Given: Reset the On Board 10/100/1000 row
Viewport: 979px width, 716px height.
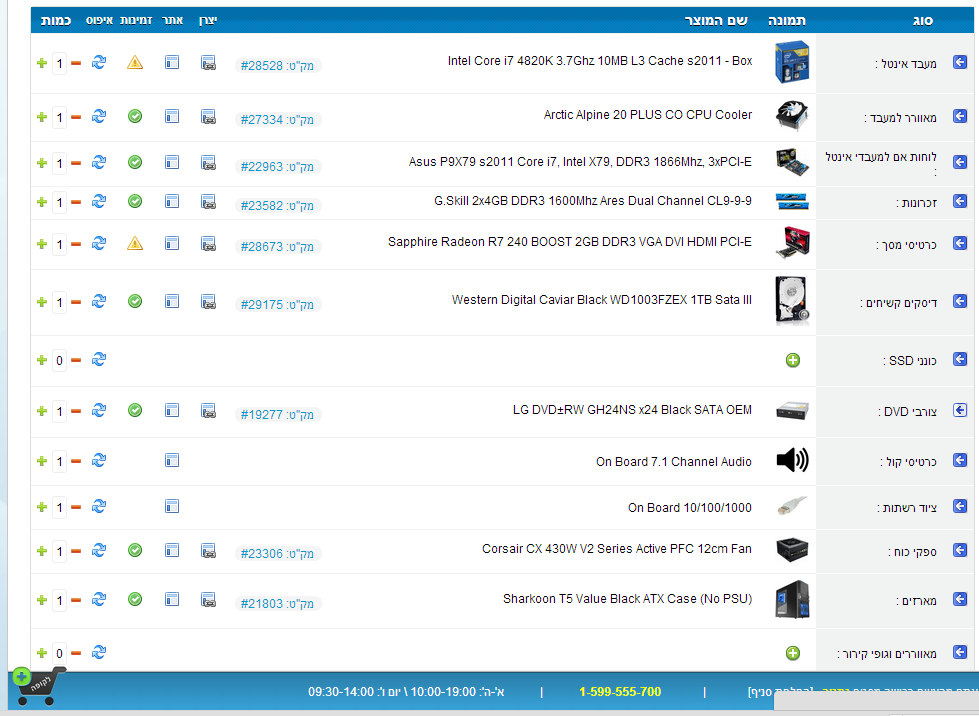Looking at the screenshot, I should (x=99, y=506).
